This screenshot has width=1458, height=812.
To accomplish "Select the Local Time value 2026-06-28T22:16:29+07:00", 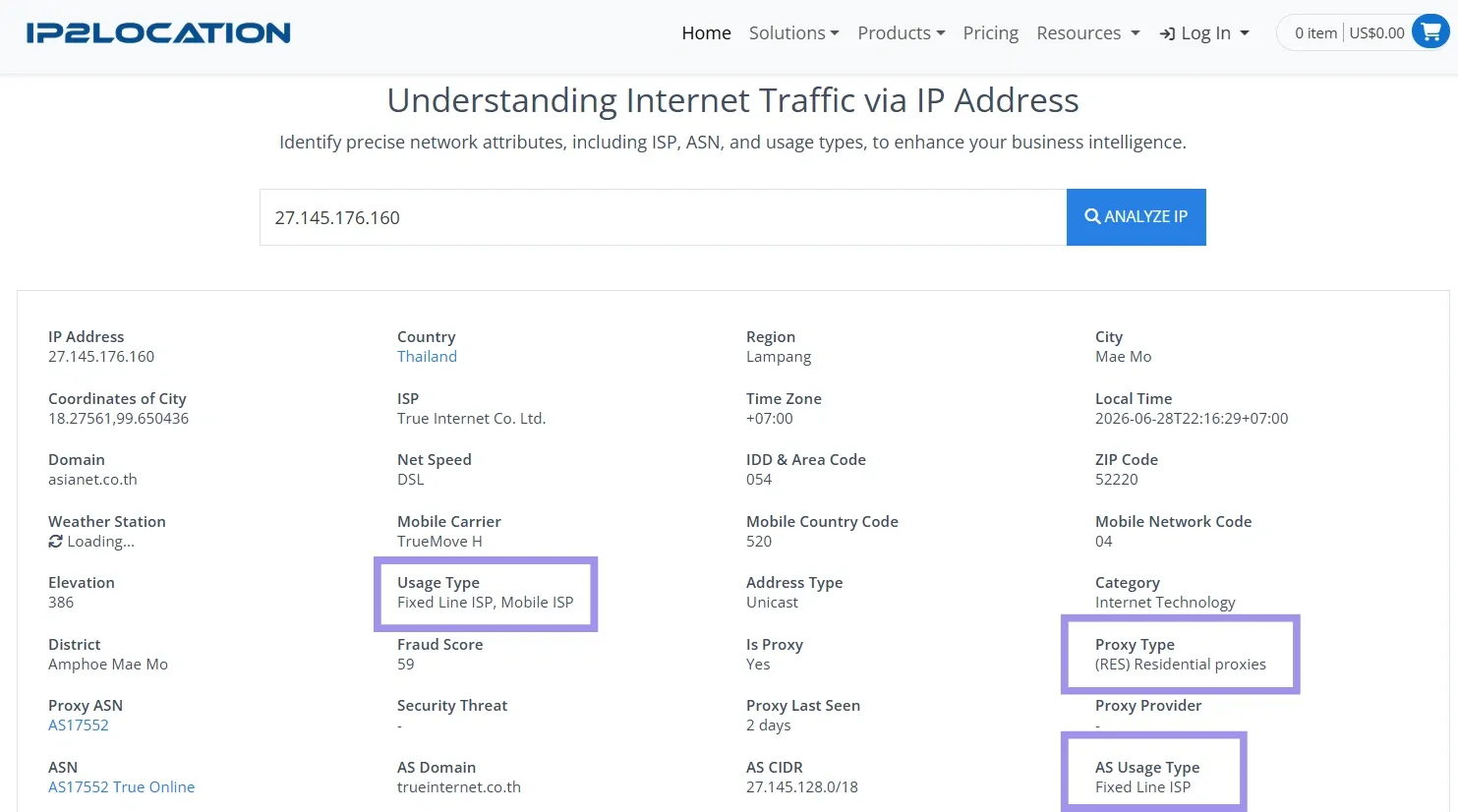I will pos(1192,419).
